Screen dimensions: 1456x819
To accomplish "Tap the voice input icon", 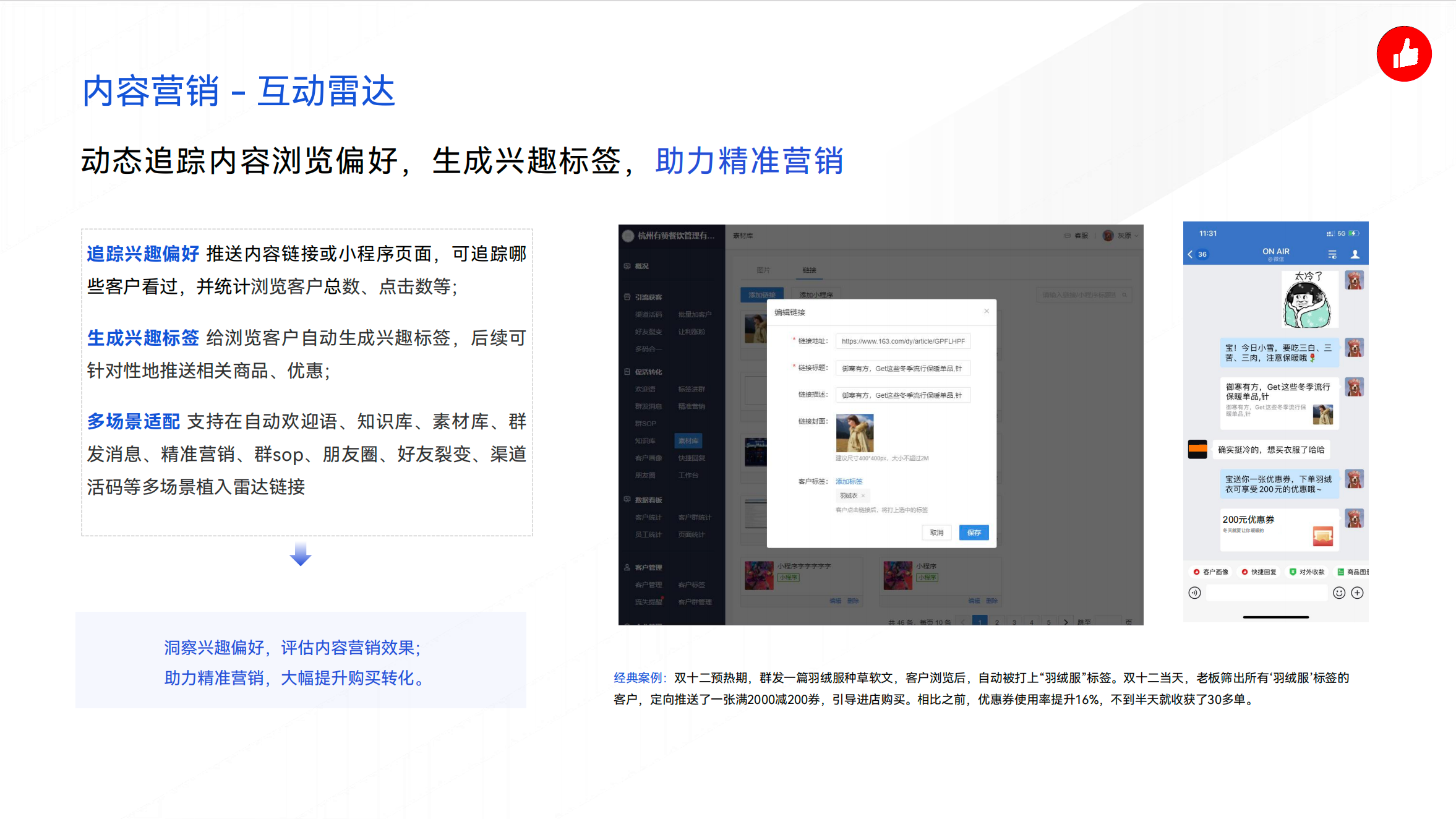I will [x=1194, y=593].
